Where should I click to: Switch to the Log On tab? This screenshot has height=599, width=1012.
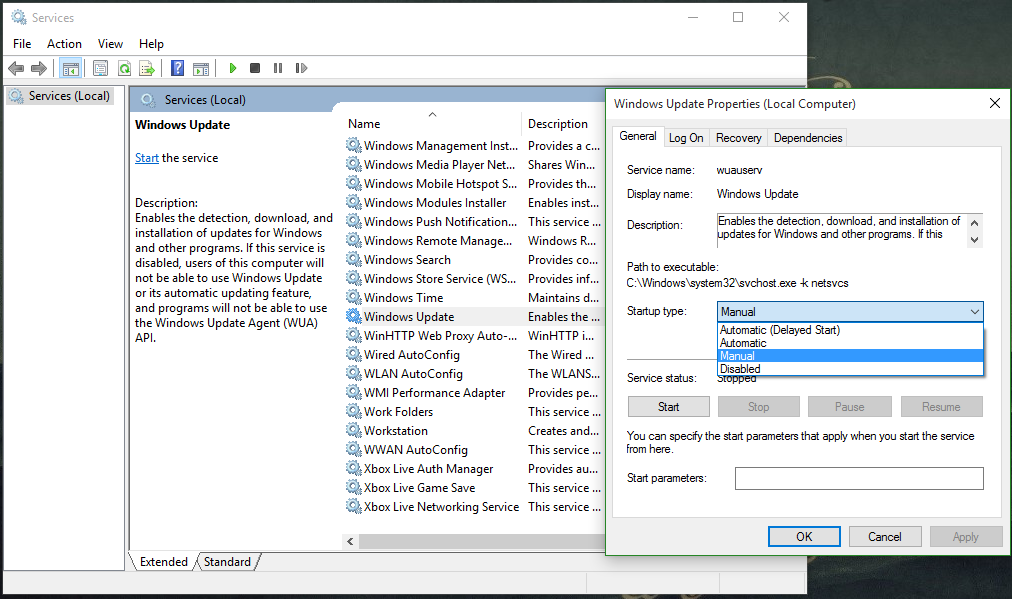[686, 137]
